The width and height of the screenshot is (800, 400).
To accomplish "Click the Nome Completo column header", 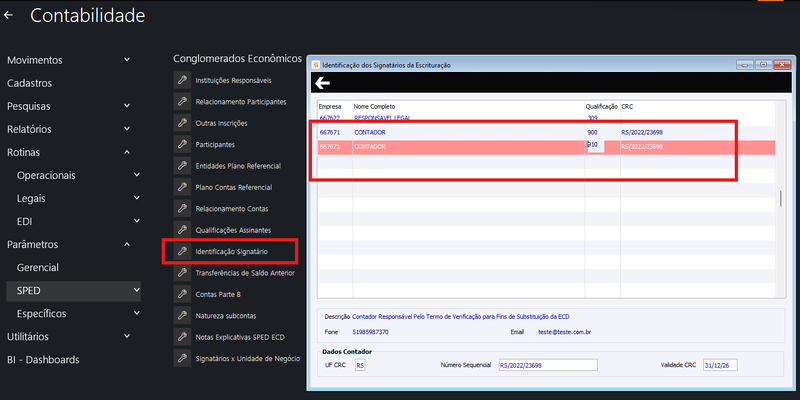I will click(x=374, y=107).
